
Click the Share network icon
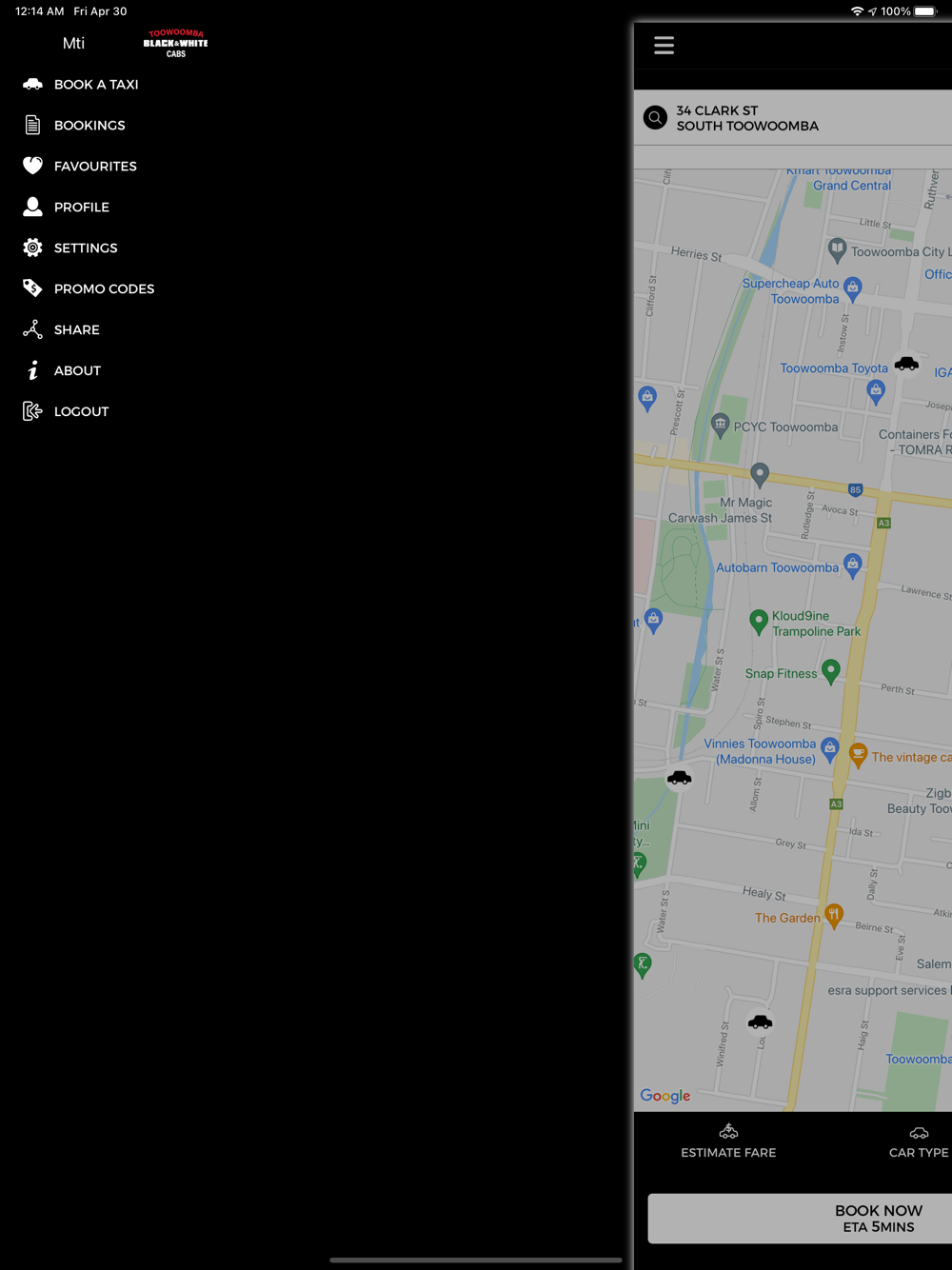pos(32,329)
